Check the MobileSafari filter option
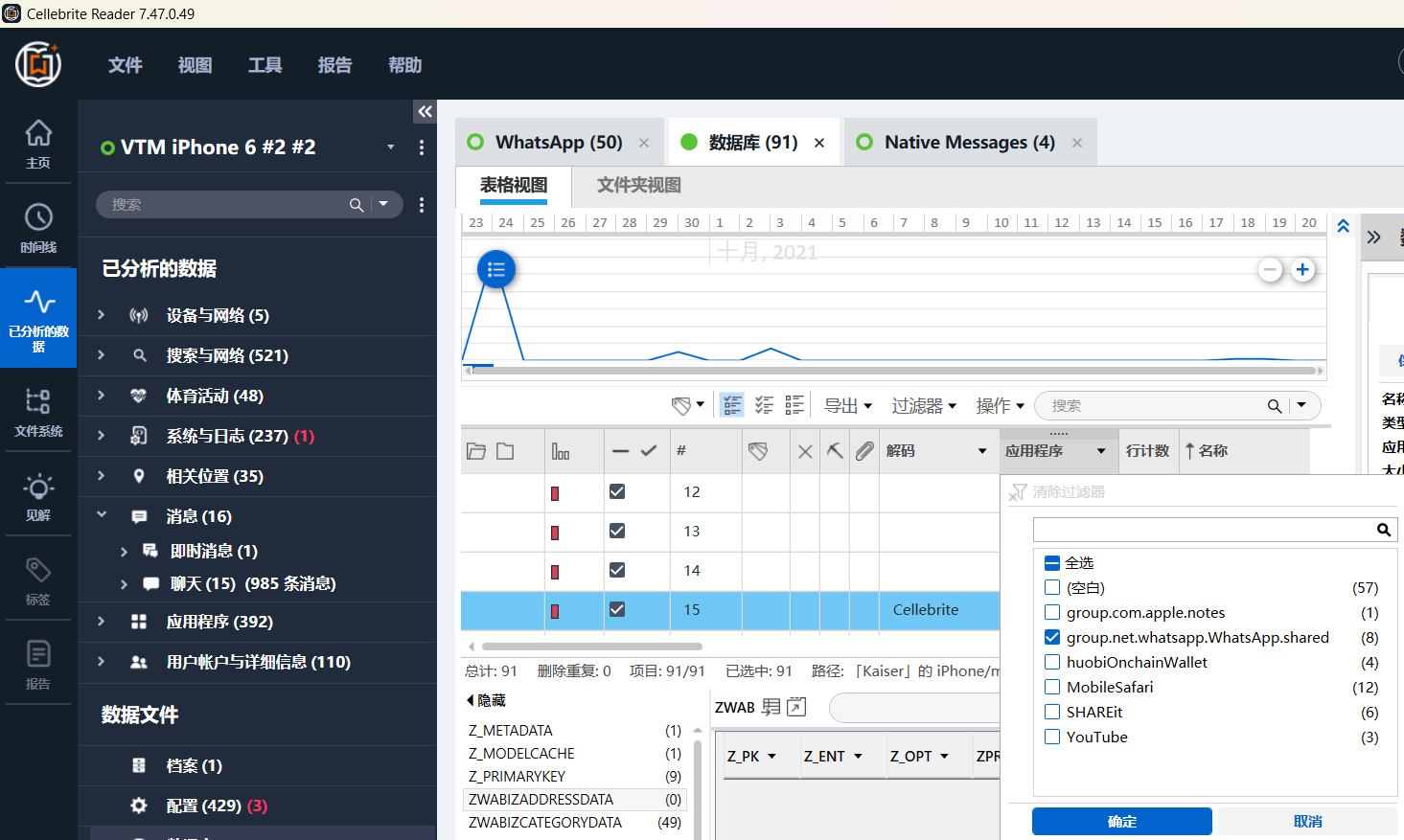This screenshot has width=1404, height=840. tap(1052, 688)
